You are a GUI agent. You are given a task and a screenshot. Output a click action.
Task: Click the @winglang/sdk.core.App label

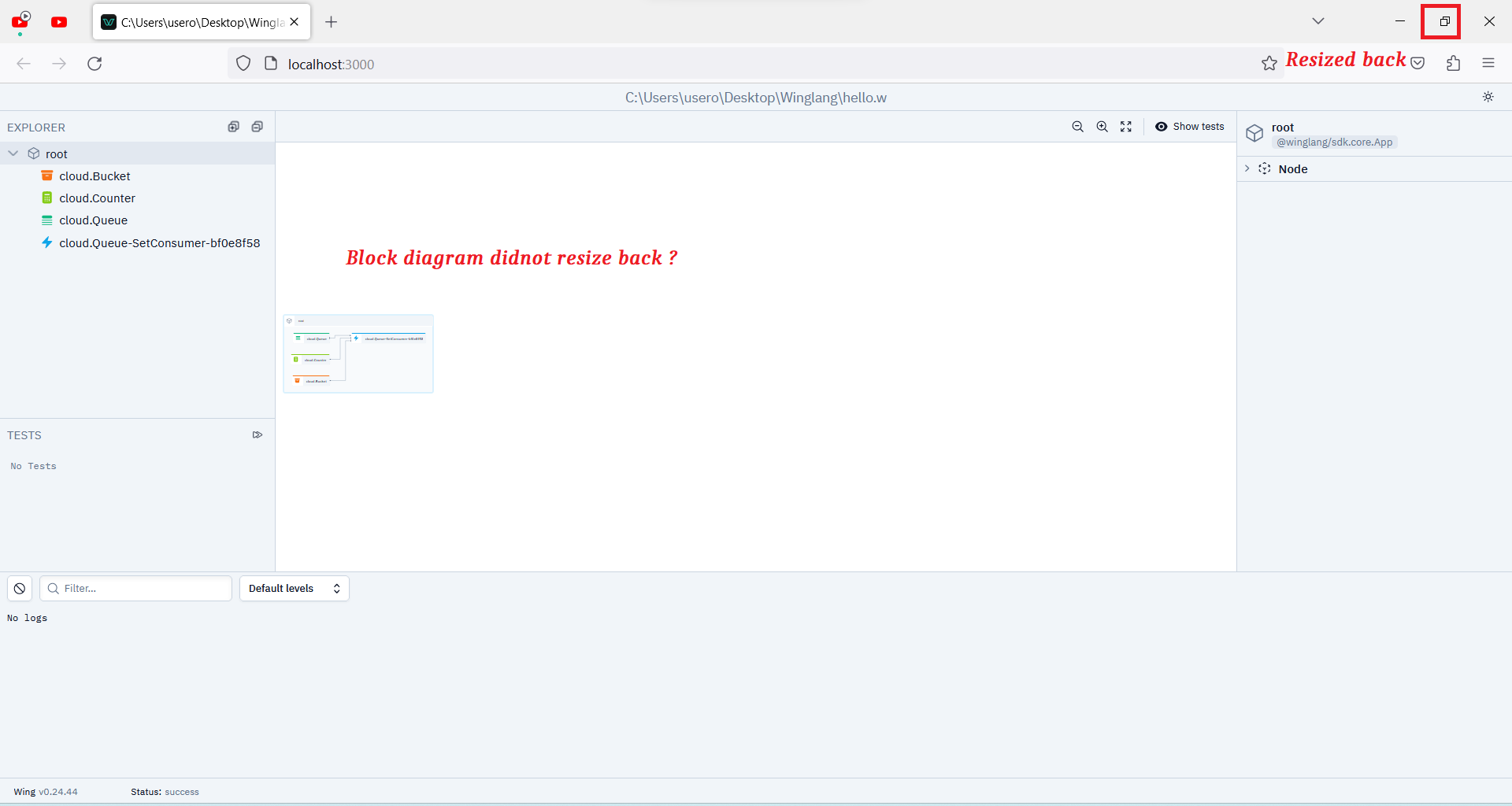click(1334, 142)
